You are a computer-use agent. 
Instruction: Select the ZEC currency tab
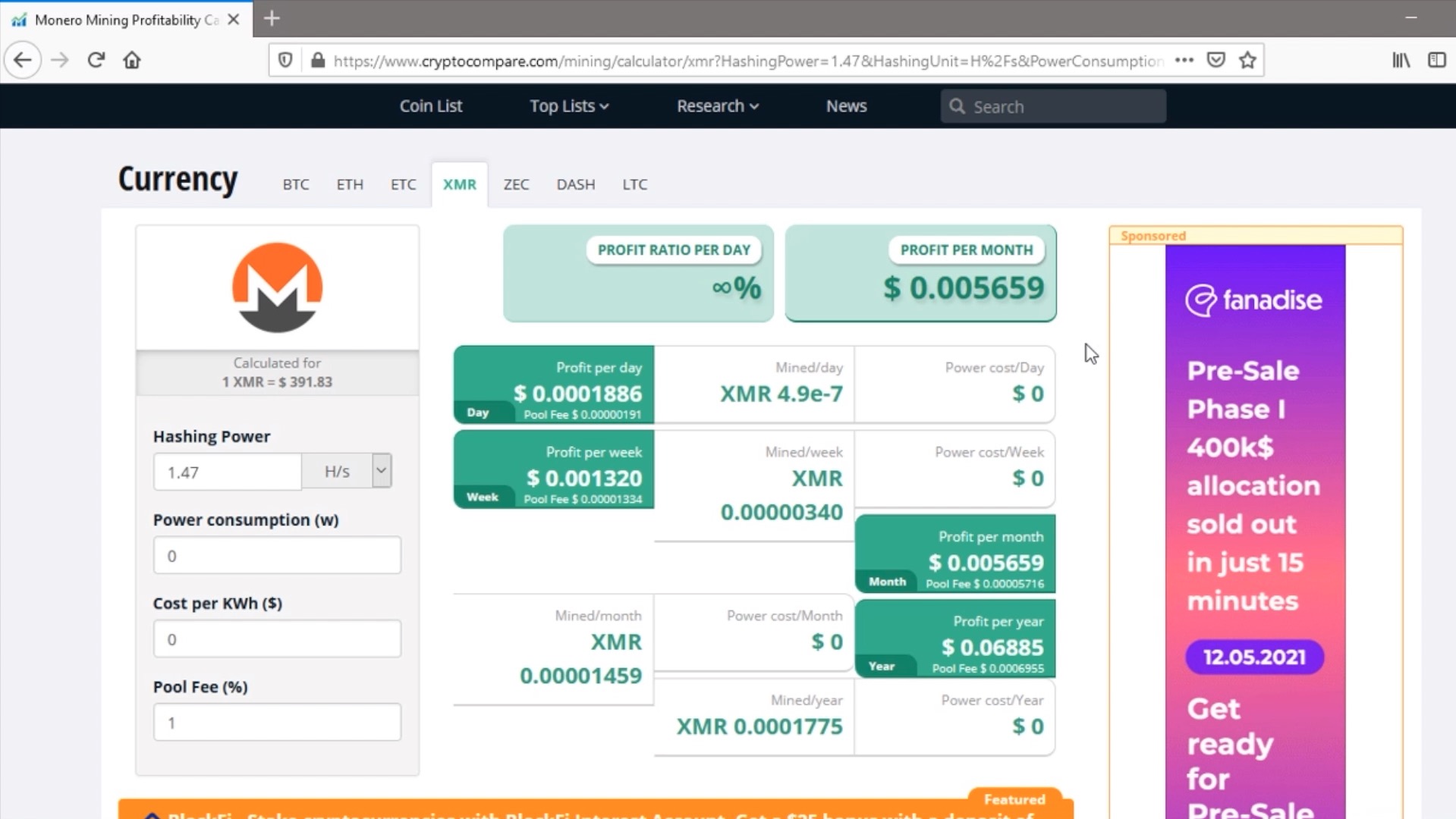coord(516,184)
